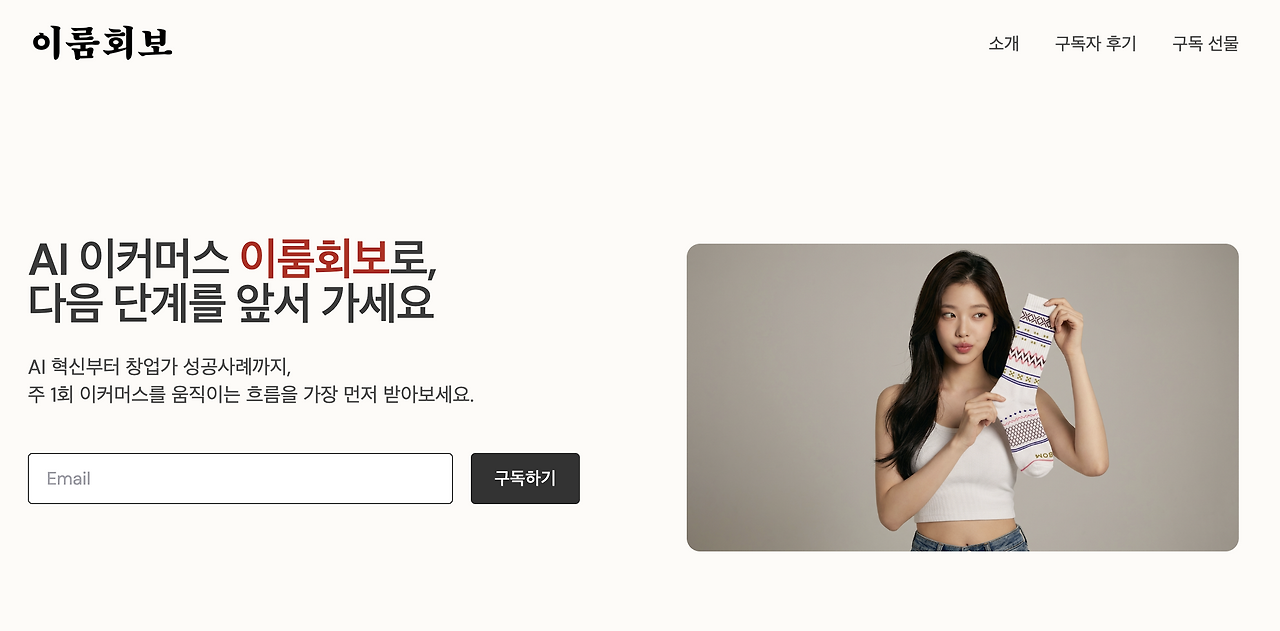Click the blue jeans at the photo's bottom
The image size is (1280, 631).
click(x=969, y=540)
